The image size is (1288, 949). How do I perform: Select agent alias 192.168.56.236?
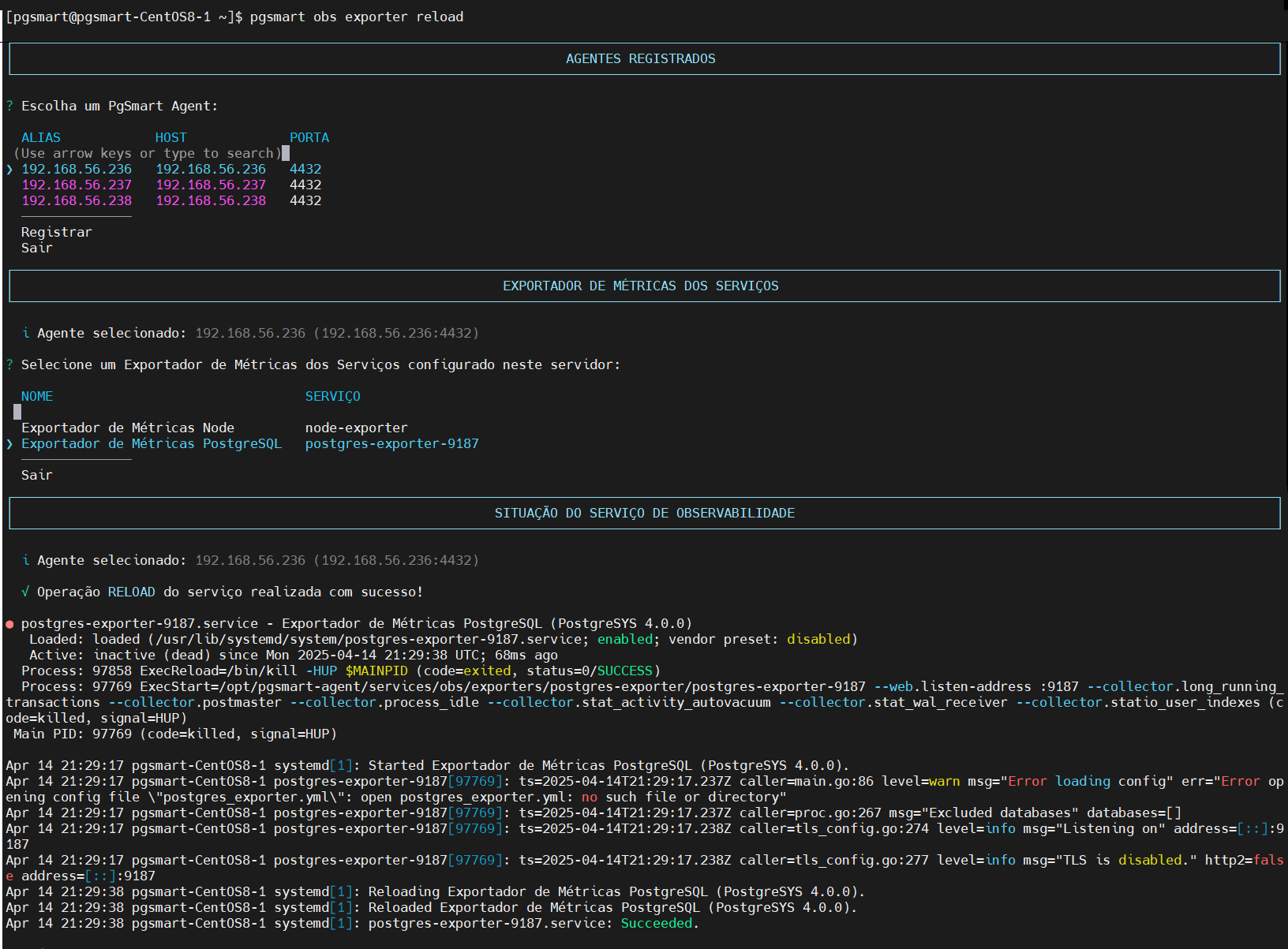77,169
